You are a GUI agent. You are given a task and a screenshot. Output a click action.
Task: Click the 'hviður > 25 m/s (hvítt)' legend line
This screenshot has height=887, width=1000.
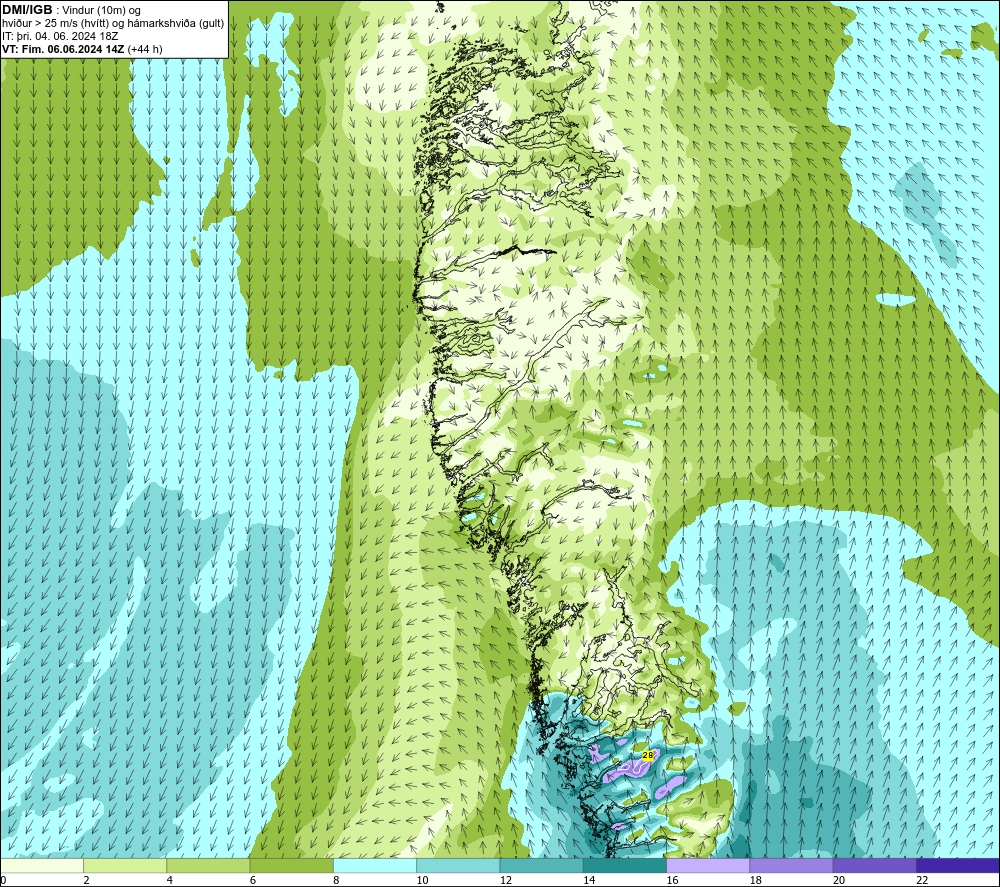[57, 24]
